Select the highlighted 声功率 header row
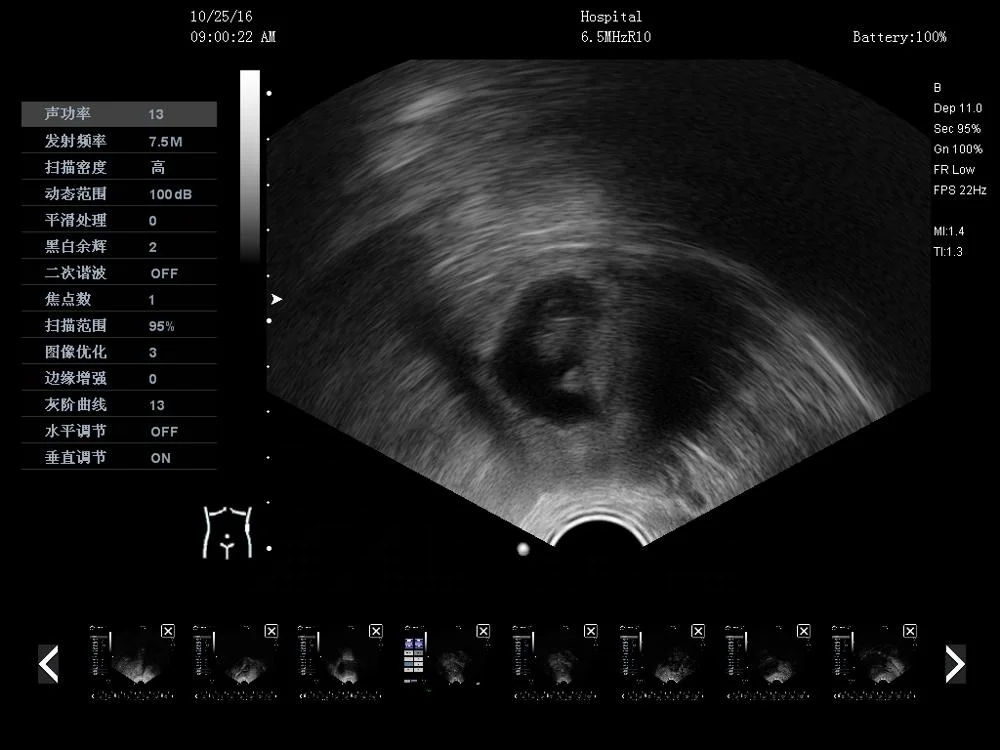 point(119,114)
